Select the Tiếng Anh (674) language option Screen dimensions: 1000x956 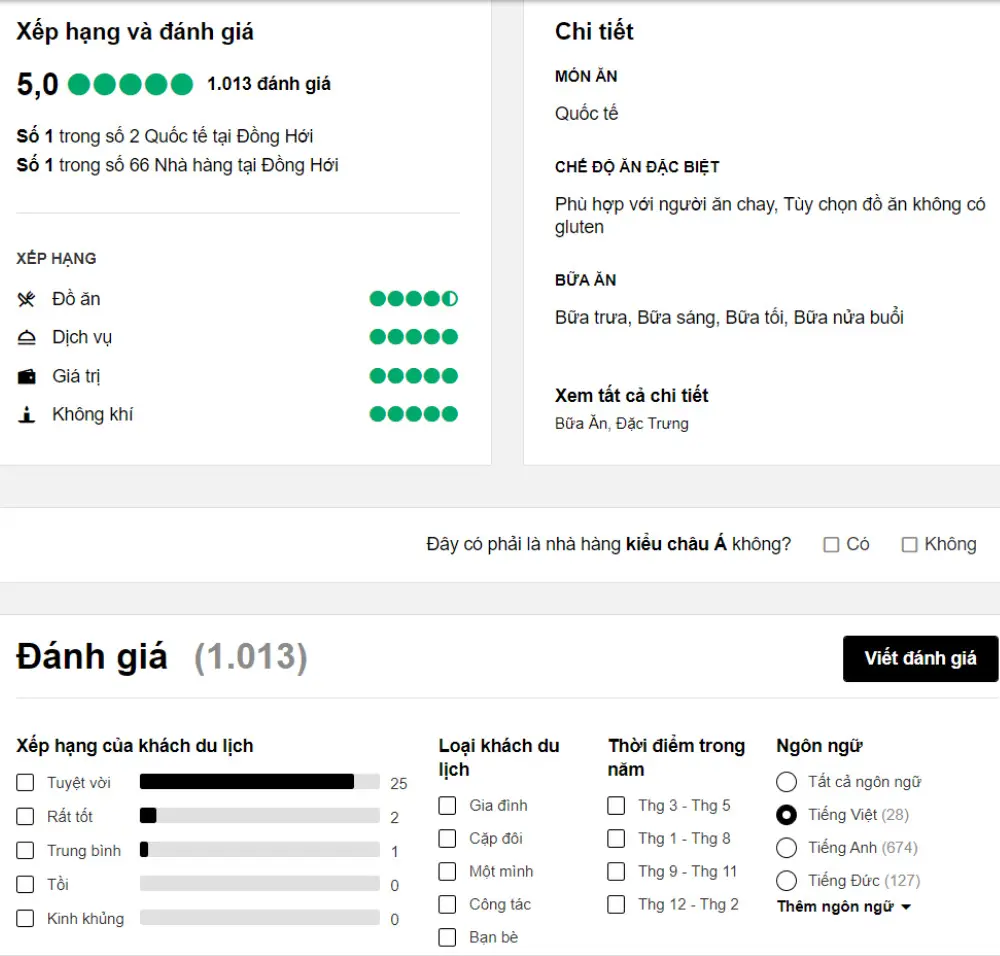click(786, 848)
